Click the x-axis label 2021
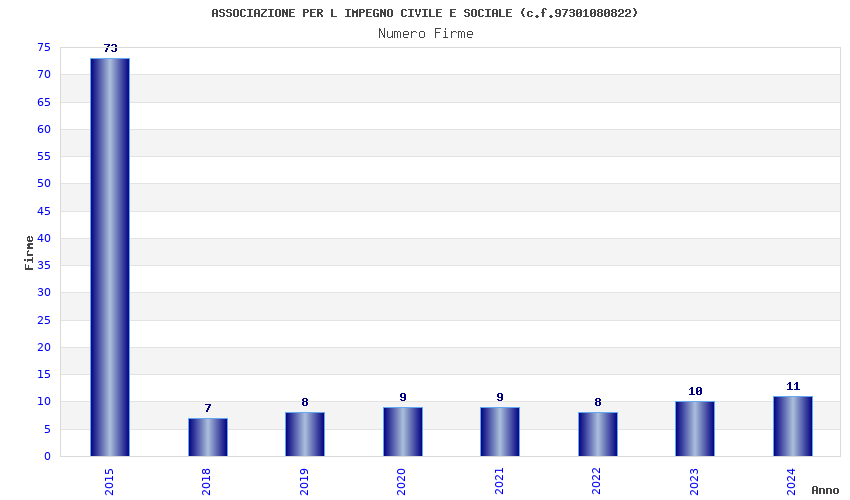Viewport: 850px width, 500px height. [499, 482]
